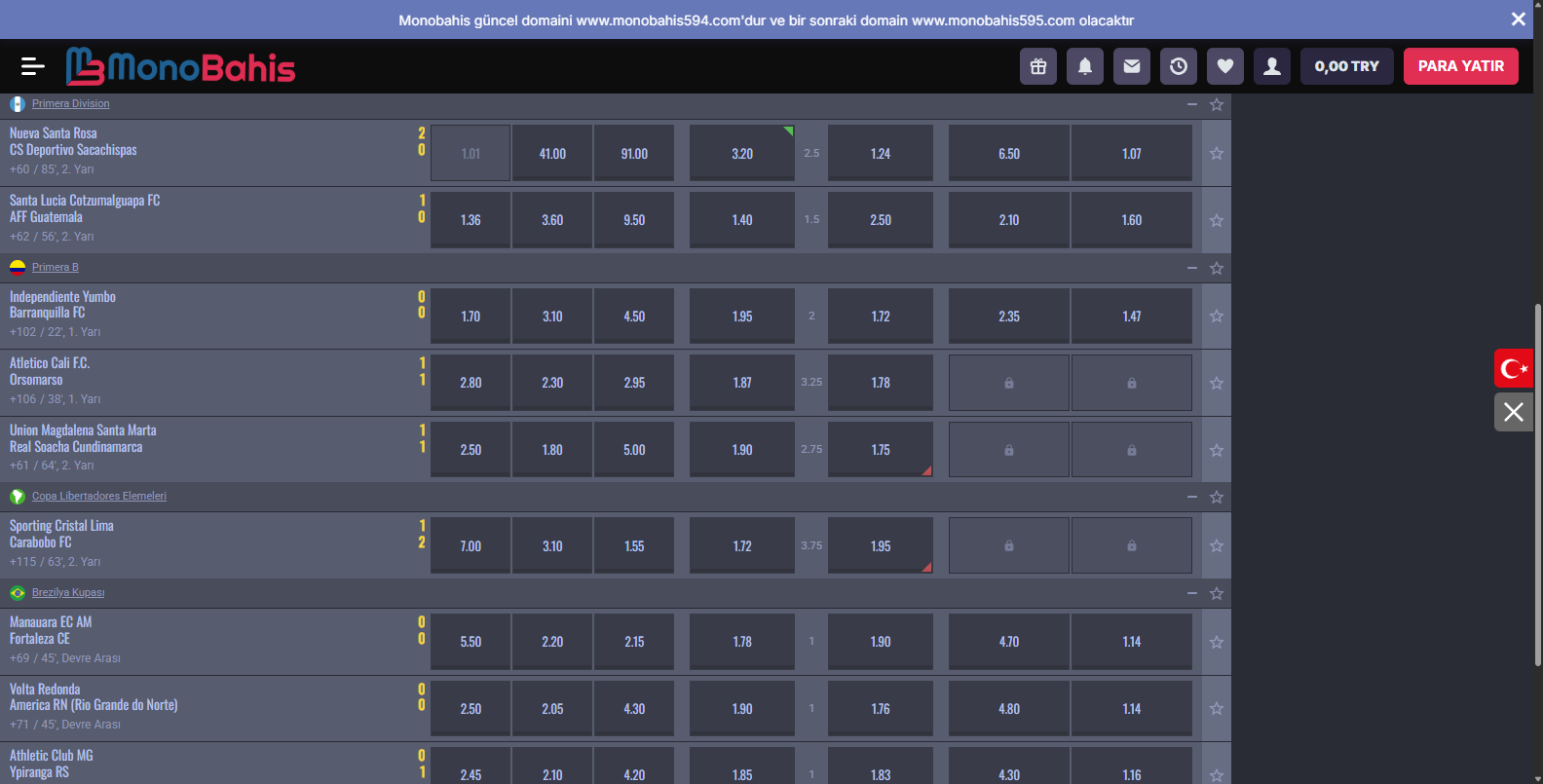This screenshot has width=1543, height=784.
Task: Collapse the Primera B league section
Action: click(1192, 268)
